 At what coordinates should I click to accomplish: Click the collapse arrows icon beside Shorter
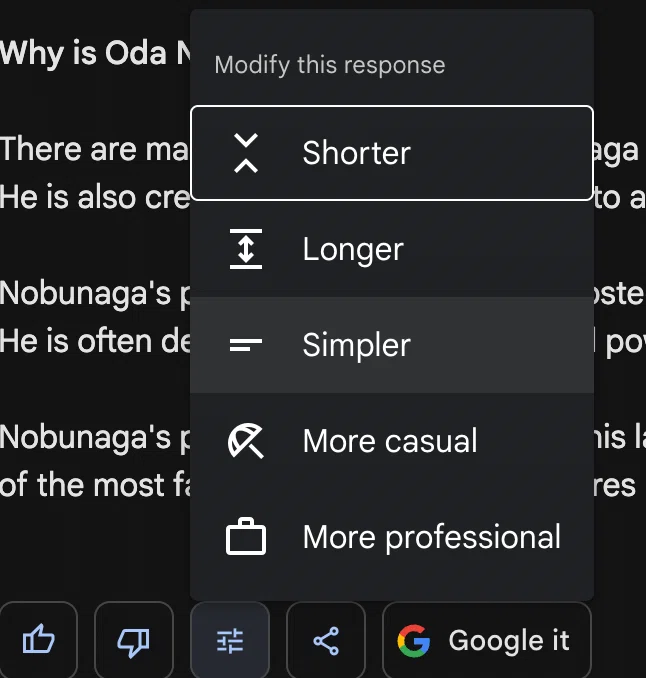click(246, 153)
